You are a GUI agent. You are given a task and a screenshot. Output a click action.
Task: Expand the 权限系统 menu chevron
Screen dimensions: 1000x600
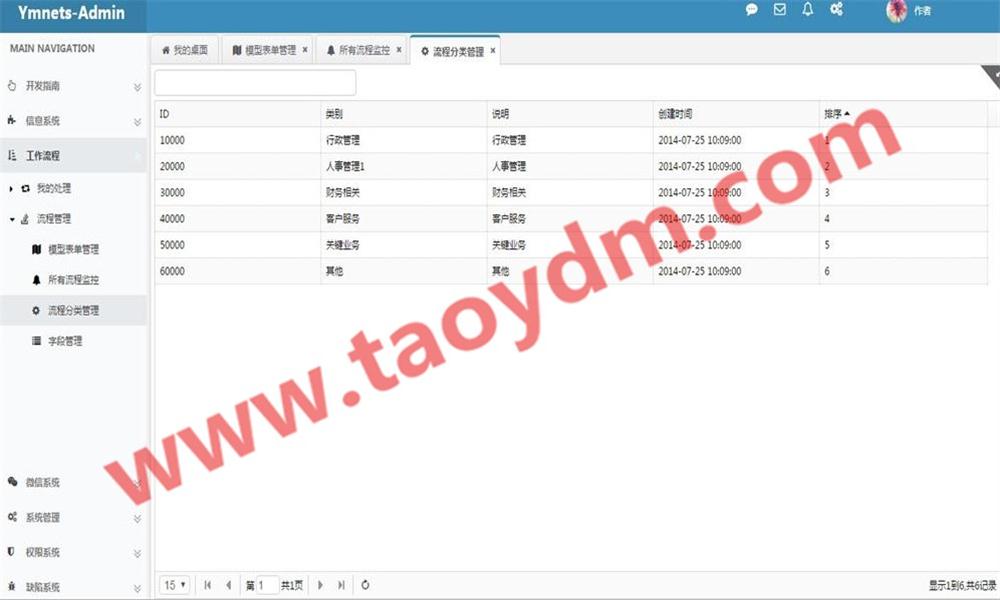click(137, 553)
